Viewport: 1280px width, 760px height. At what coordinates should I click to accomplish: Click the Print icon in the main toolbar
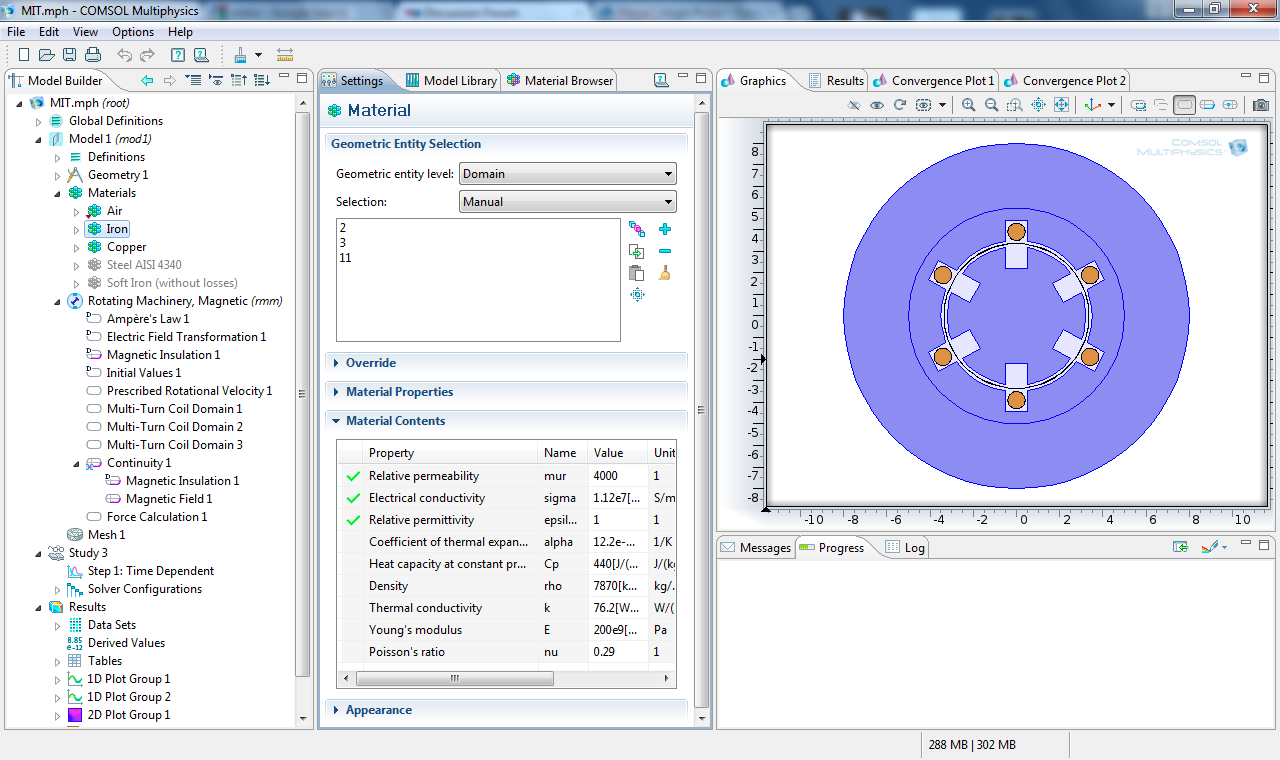point(93,55)
